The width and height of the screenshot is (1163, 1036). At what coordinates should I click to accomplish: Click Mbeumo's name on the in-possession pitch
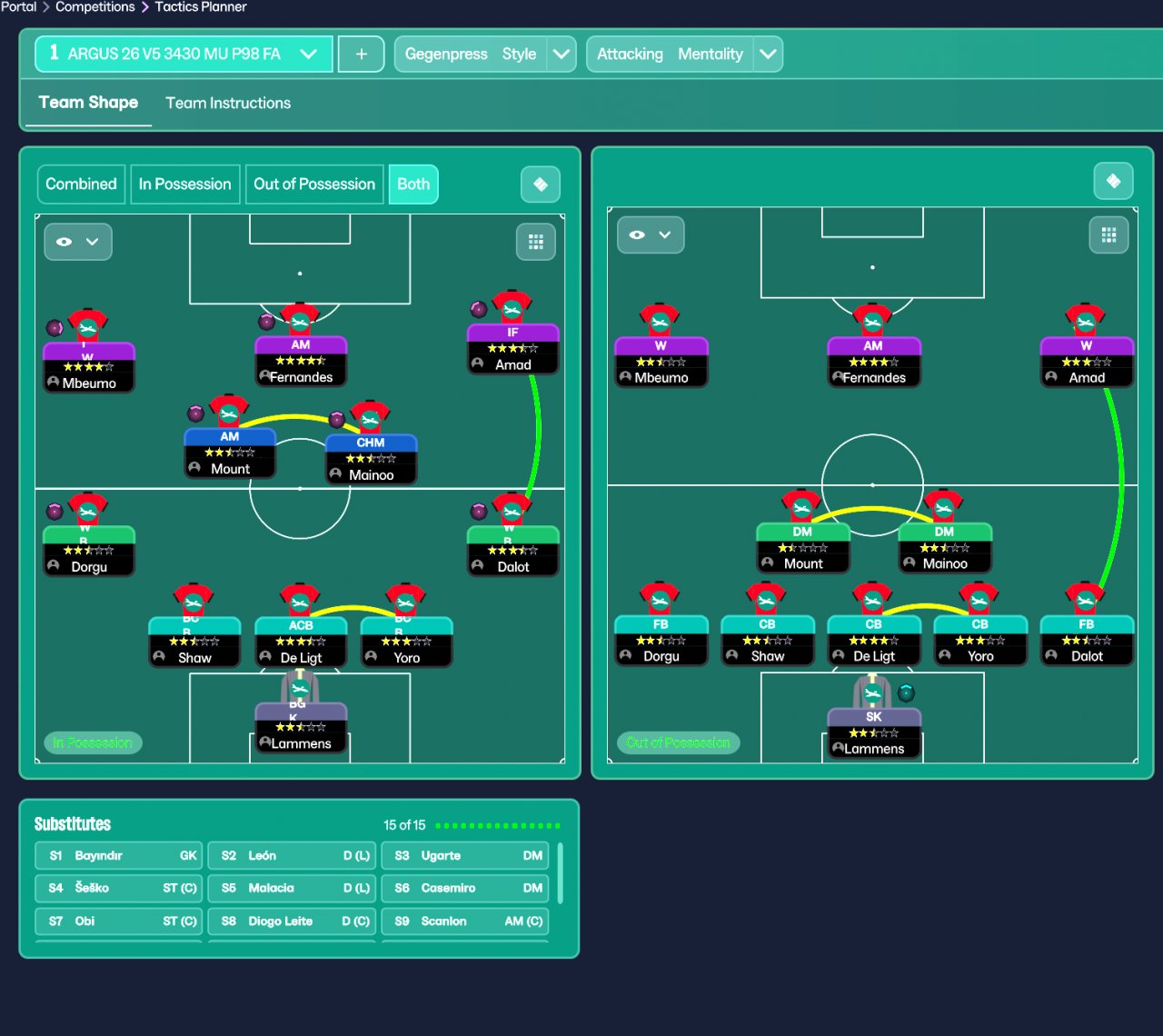pos(89,384)
